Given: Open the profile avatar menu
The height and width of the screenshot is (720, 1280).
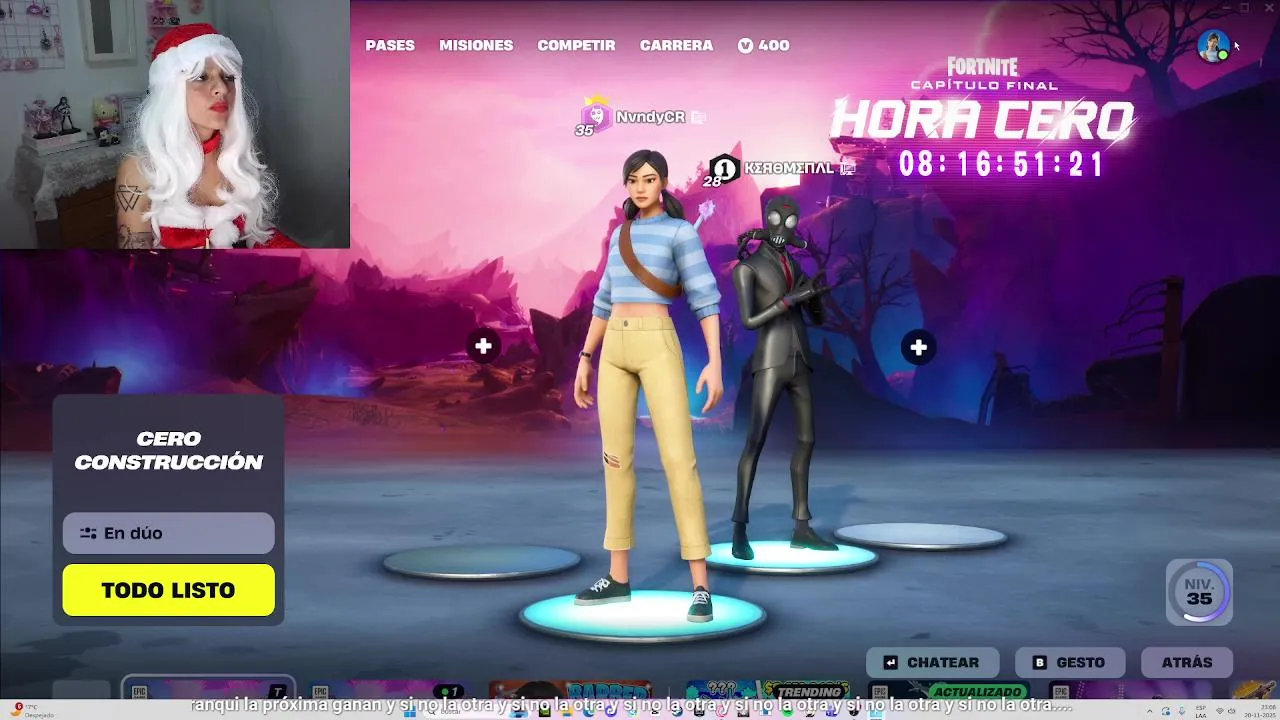Looking at the screenshot, I should point(1214,46).
